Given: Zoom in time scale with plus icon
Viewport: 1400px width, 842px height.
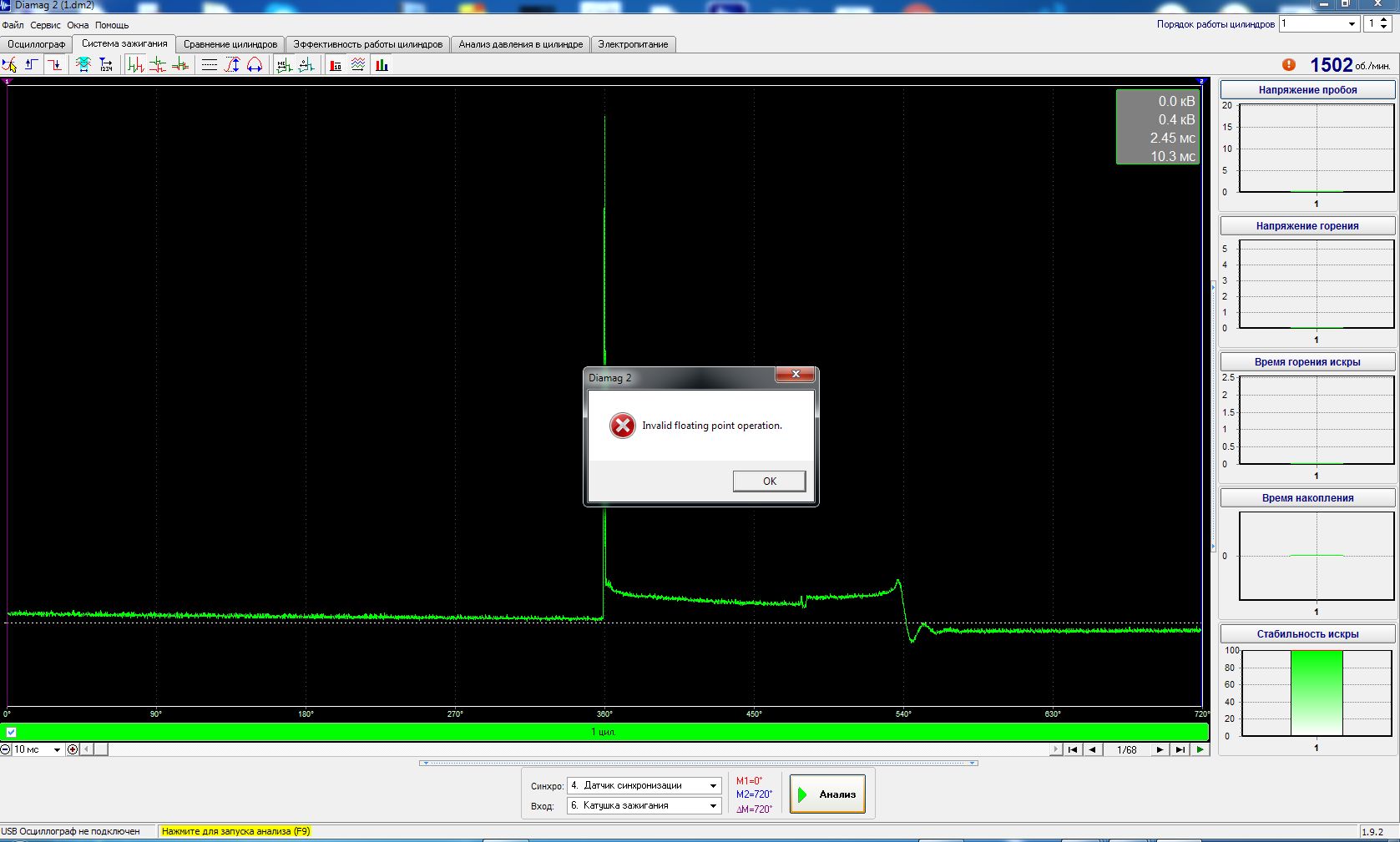Looking at the screenshot, I should [73, 749].
